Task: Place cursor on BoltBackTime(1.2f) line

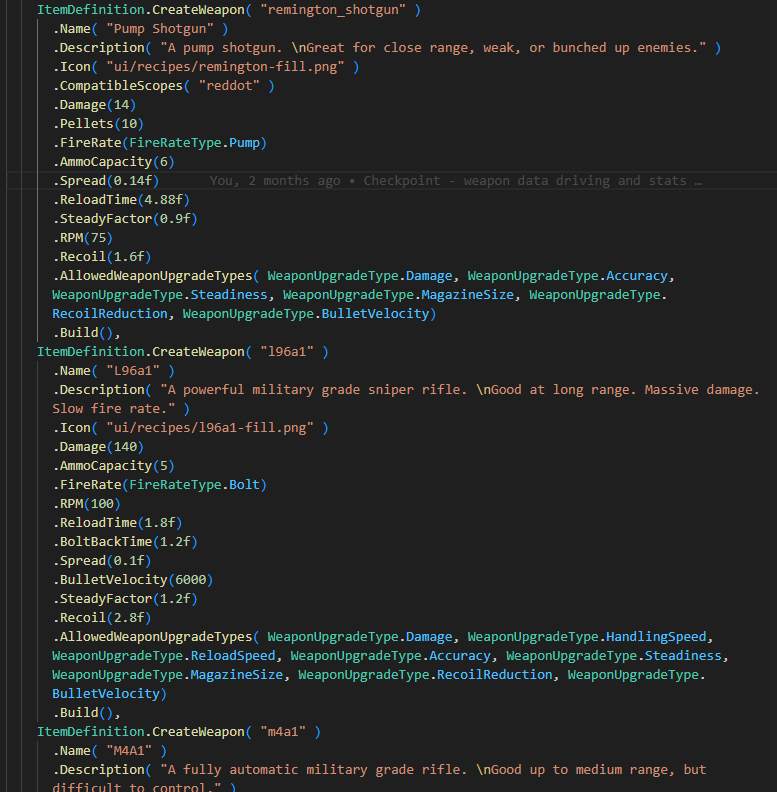Action: pyautogui.click(x=125, y=542)
